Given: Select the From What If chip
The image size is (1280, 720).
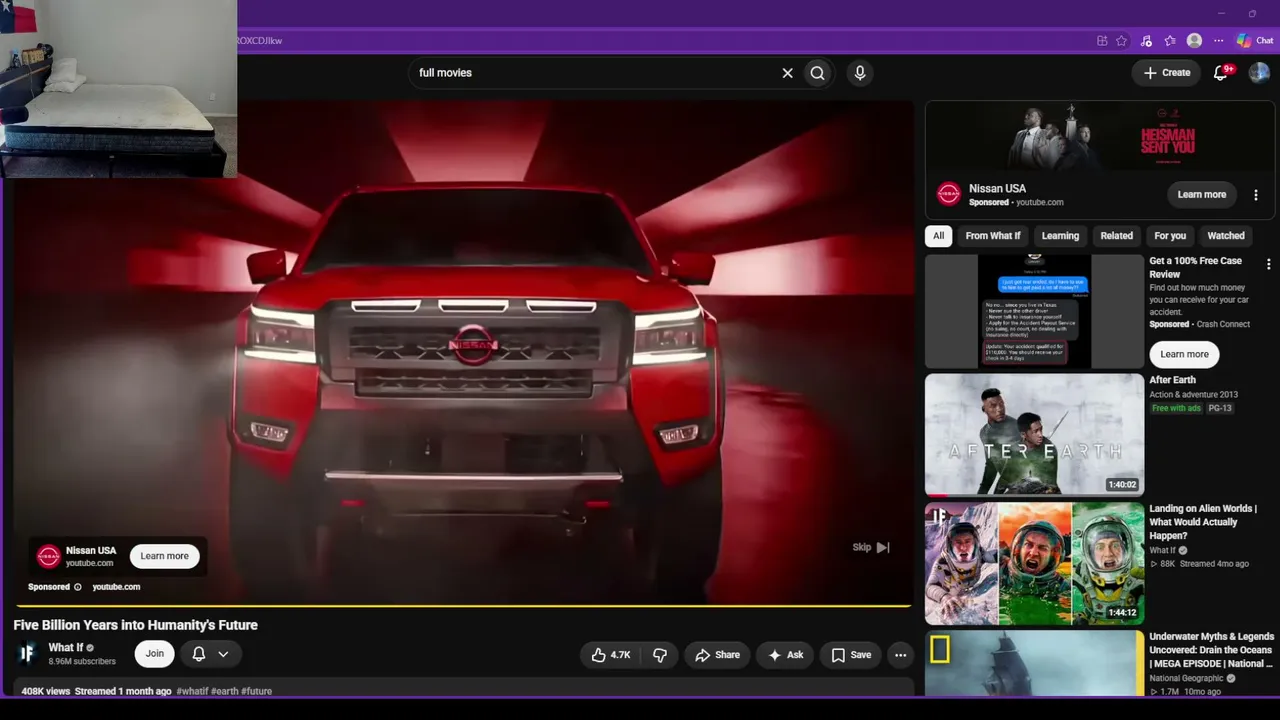Looking at the screenshot, I should point(993,236).
